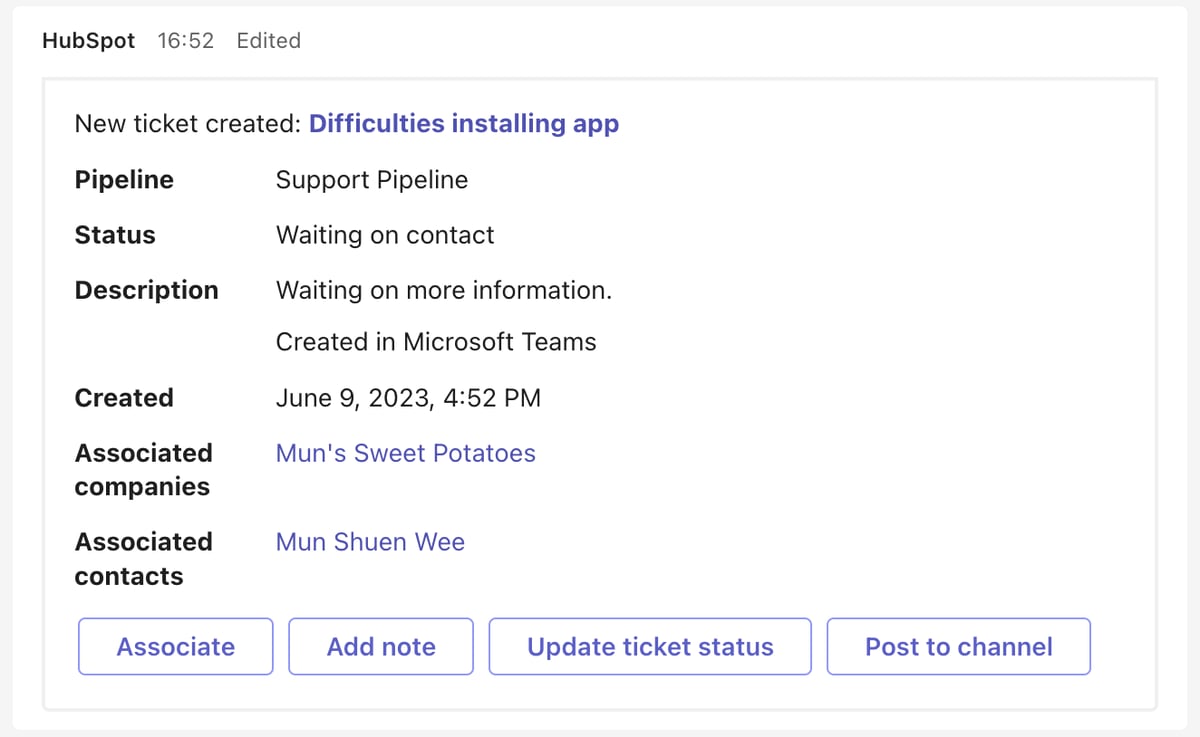Add a note to the ticket

click(380, 646)
